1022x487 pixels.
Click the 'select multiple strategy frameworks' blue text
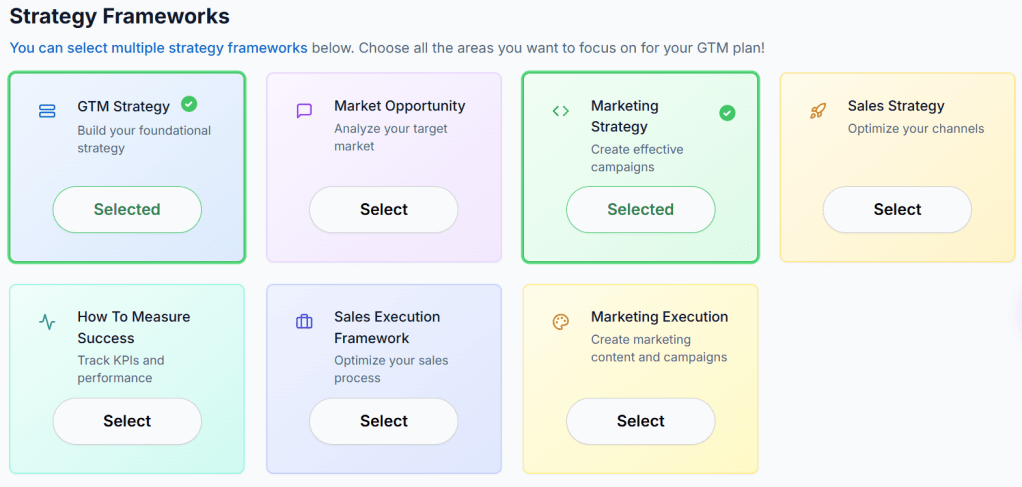pyautogui.click(x=160, y=47)
